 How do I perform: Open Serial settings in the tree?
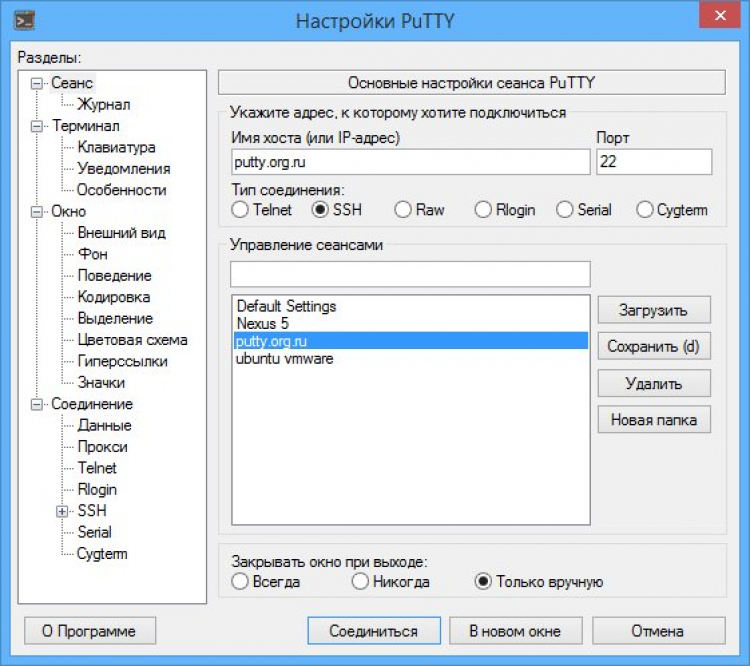[x=95, y=533]
